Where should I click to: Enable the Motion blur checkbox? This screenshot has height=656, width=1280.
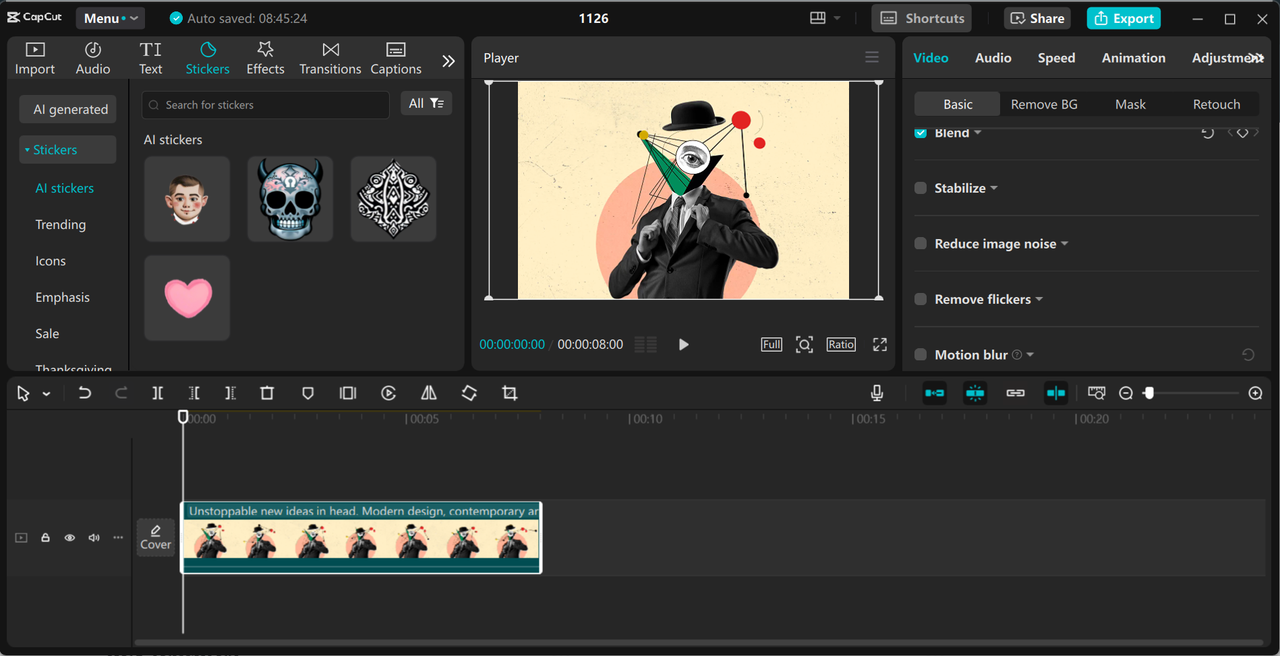(x=921, y=355)
